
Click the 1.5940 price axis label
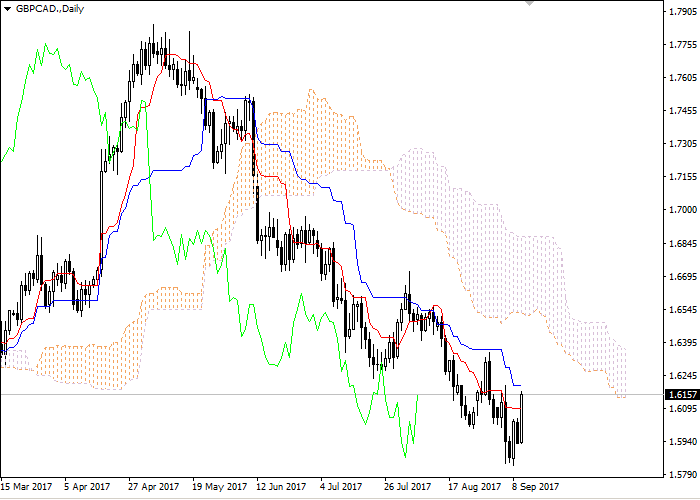point(683,442)
